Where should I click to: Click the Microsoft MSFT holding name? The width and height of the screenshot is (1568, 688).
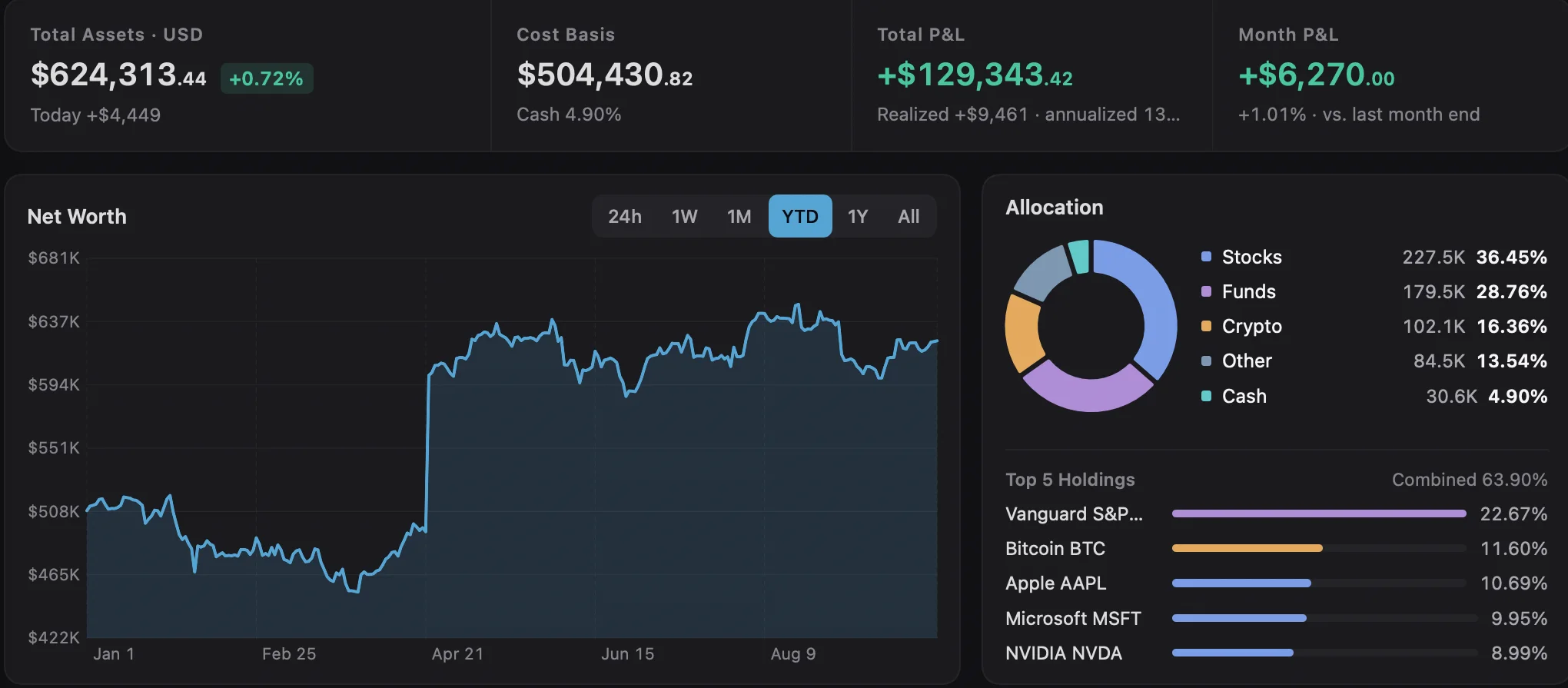1073,618
